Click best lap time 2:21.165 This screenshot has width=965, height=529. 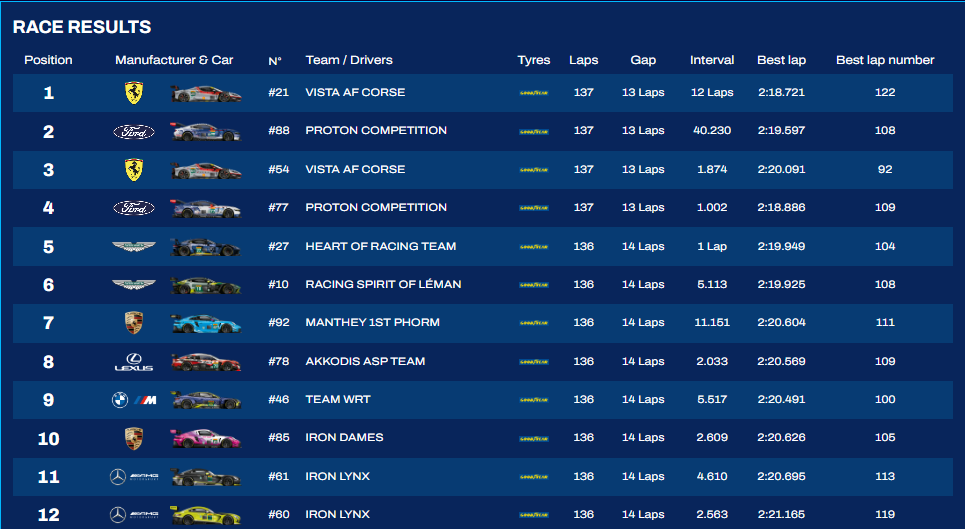(x=782, y=514)
